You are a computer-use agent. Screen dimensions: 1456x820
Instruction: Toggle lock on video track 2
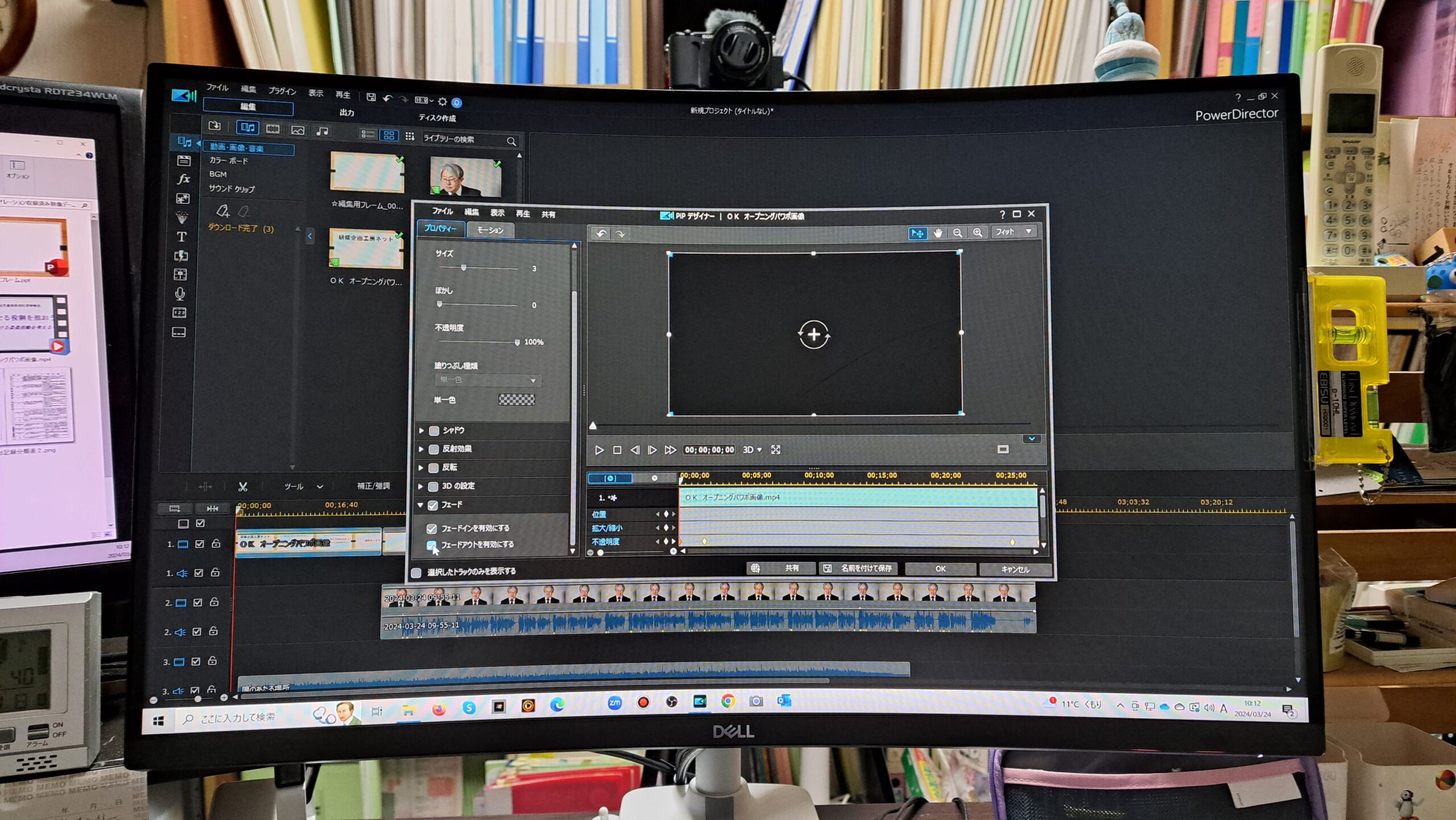[x=214, y=602]
